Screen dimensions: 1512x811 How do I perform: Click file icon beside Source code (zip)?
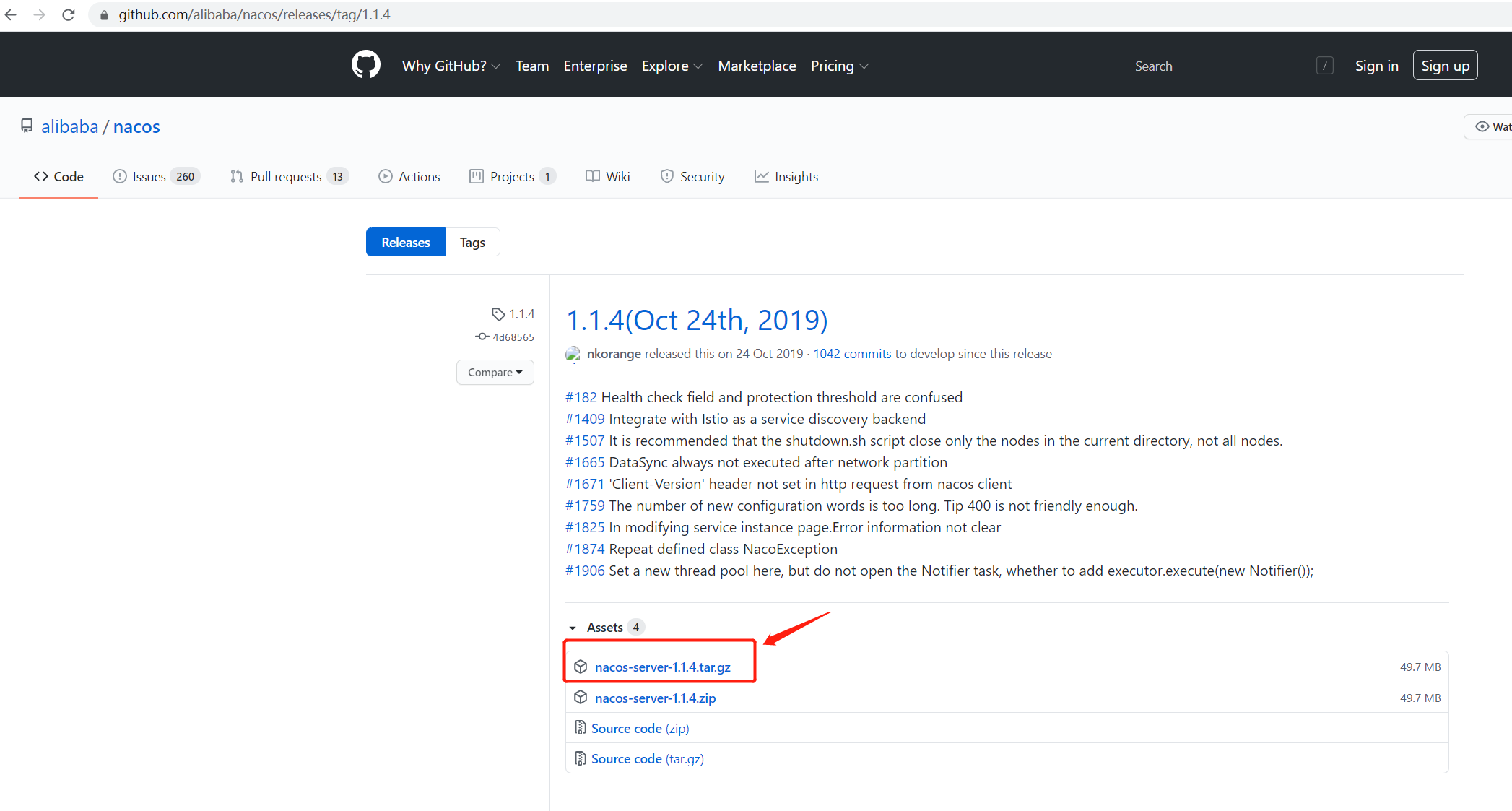[580, 728]
